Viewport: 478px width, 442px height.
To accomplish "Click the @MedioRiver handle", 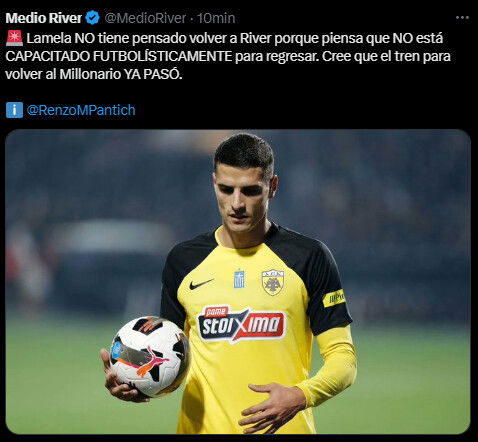I will 145,18.
